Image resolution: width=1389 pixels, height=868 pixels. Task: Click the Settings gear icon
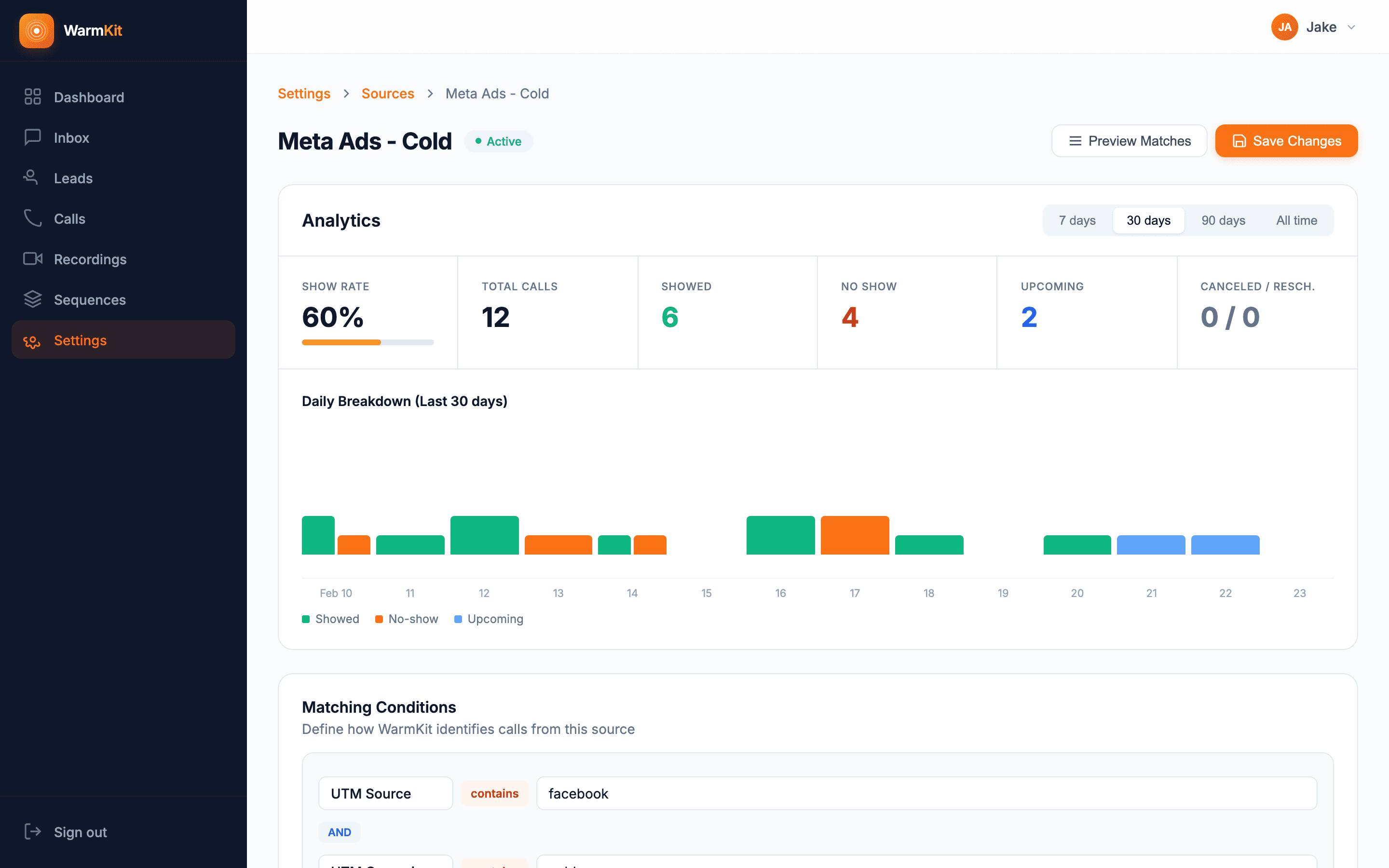pos(31,340)
